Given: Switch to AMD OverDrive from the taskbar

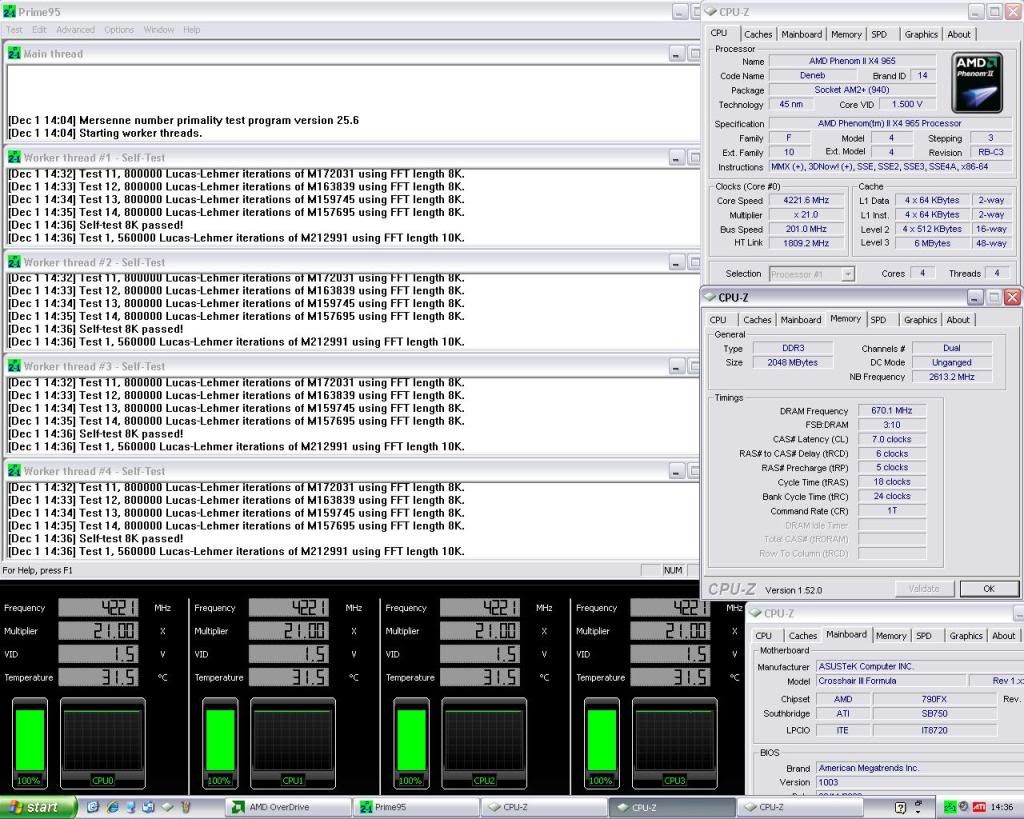Looking at the screenshot, I should (290, 807).
